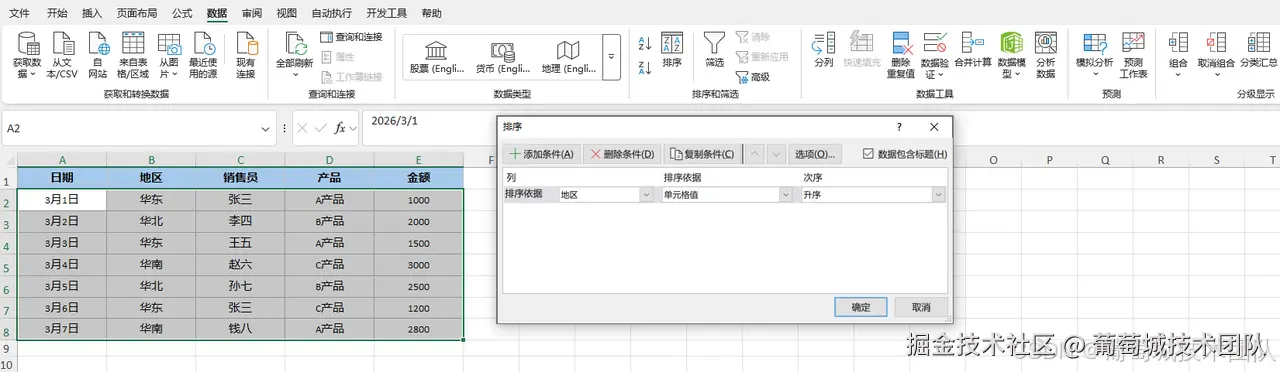Screen dimensions: 1280x372
Task: Select cell containing 钱八
Action: click(x=240, y=329)
